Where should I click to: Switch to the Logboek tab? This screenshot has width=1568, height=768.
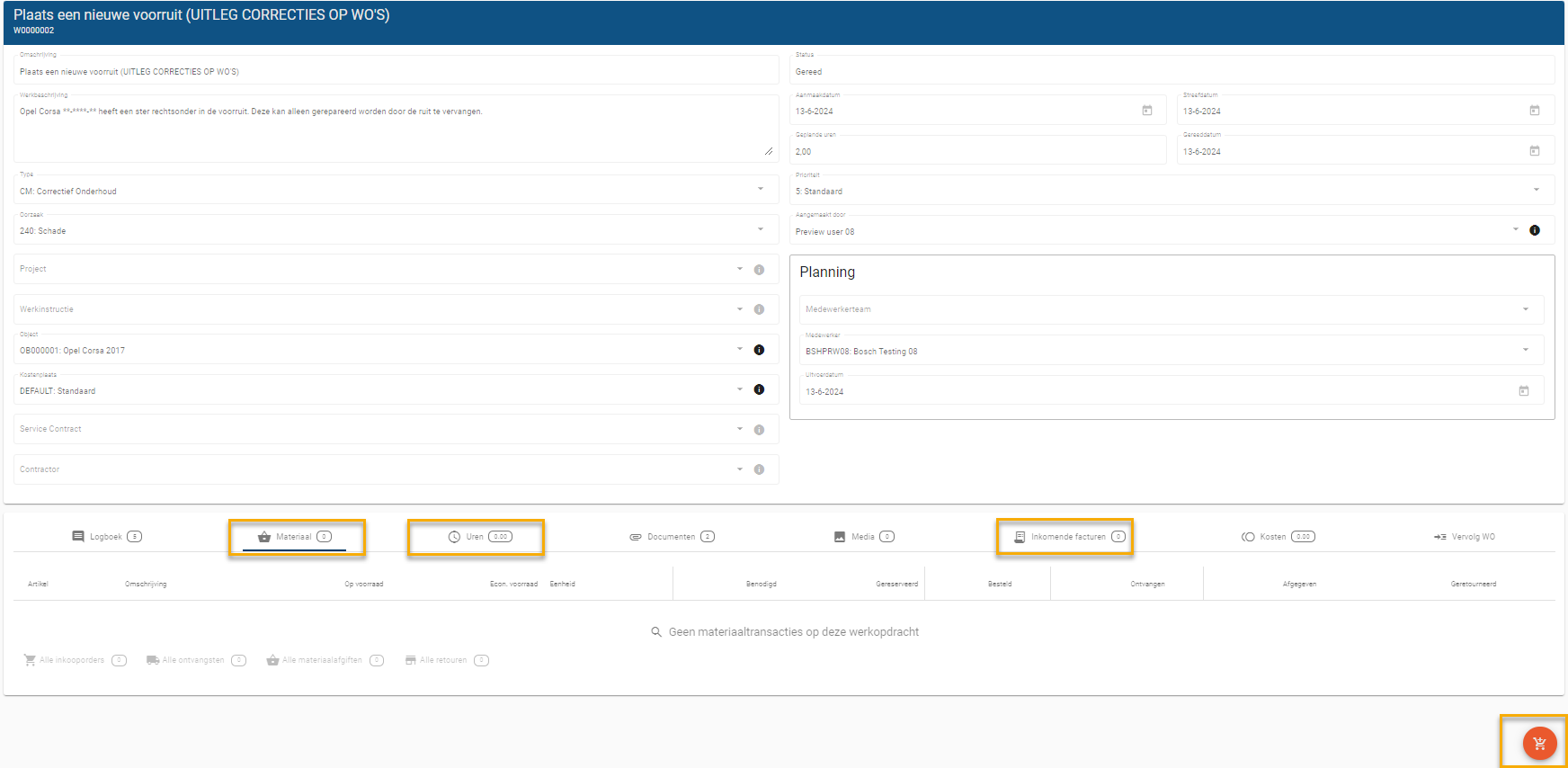point(106,537)
